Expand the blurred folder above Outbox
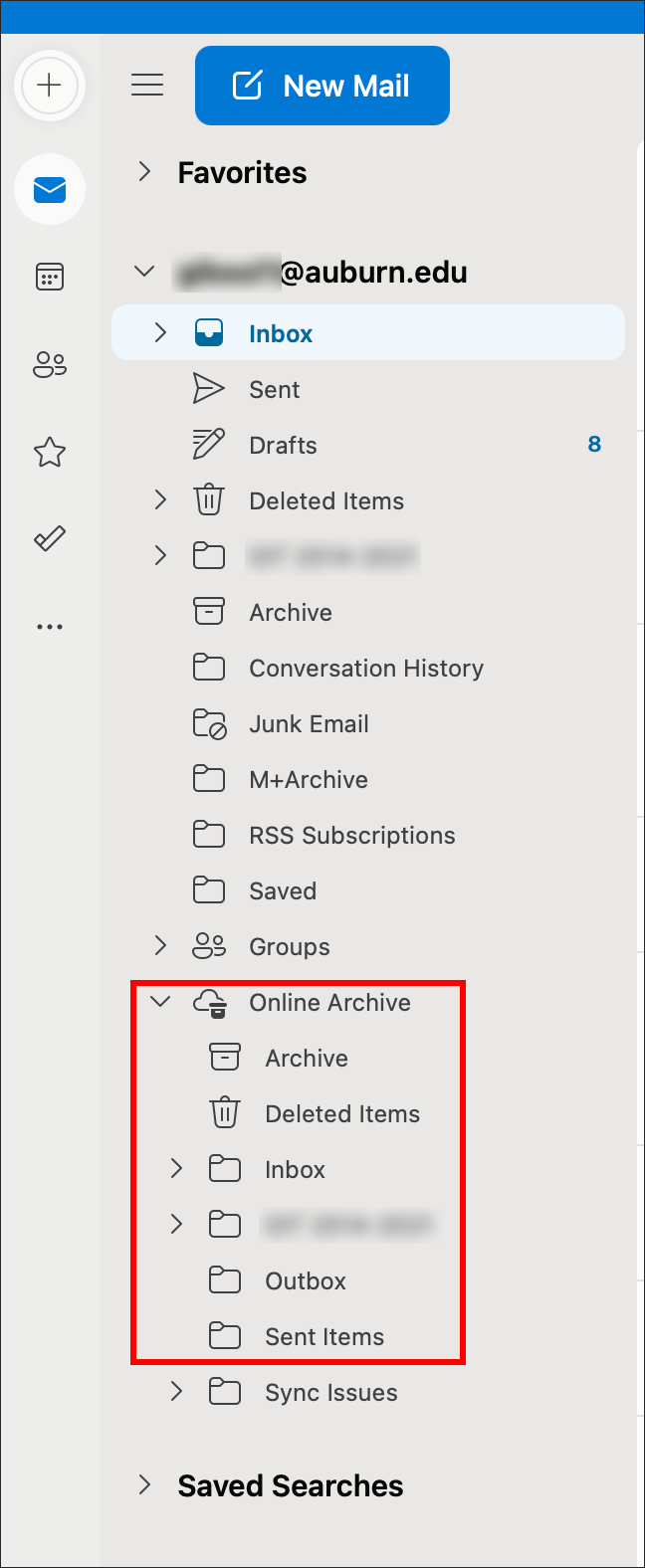The image size is (645, 1568). (x=176, y=1225)
